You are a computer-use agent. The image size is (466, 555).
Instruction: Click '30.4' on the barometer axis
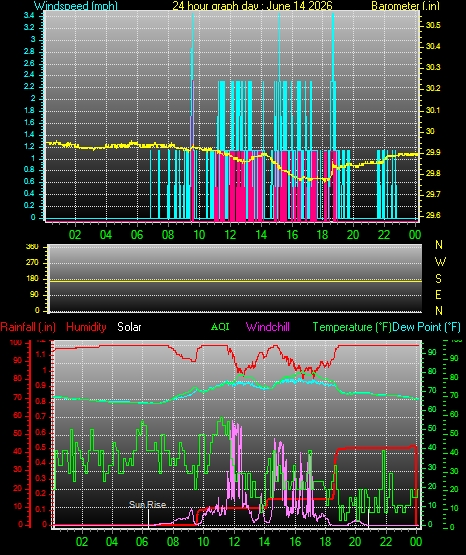(x=433, y=46)
